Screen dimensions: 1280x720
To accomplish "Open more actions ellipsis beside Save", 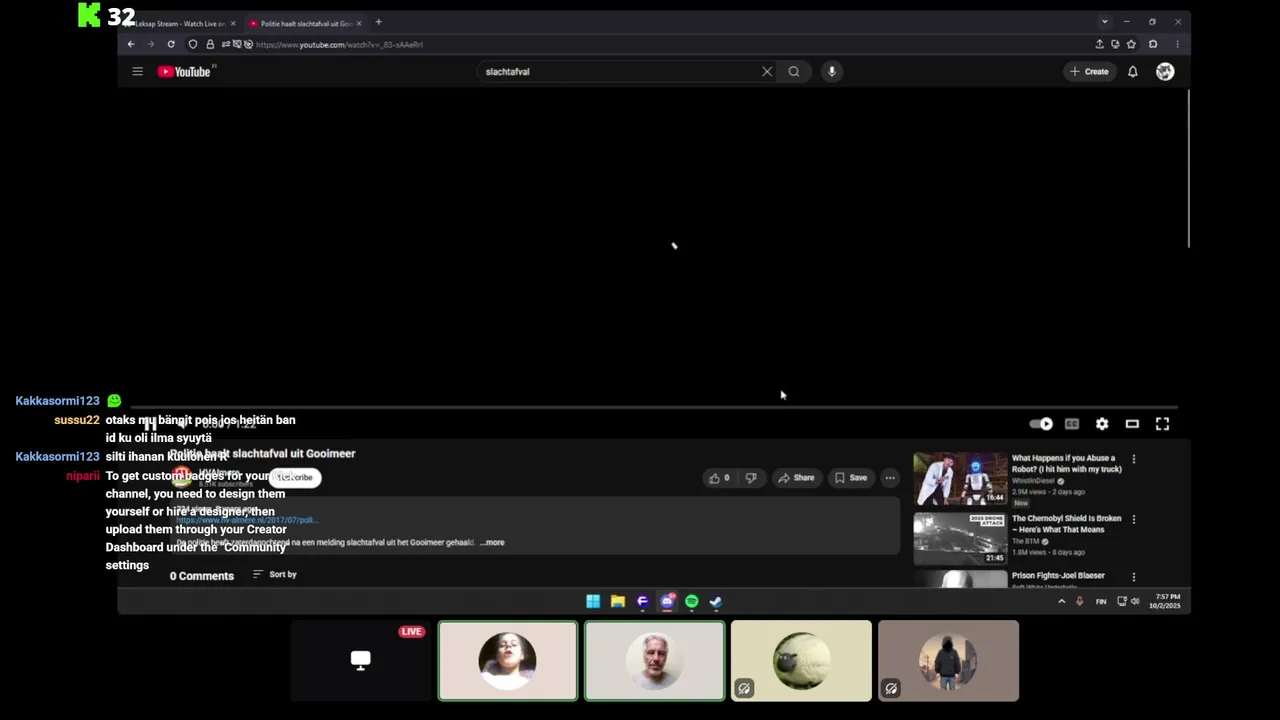I will tap(890, 478).
